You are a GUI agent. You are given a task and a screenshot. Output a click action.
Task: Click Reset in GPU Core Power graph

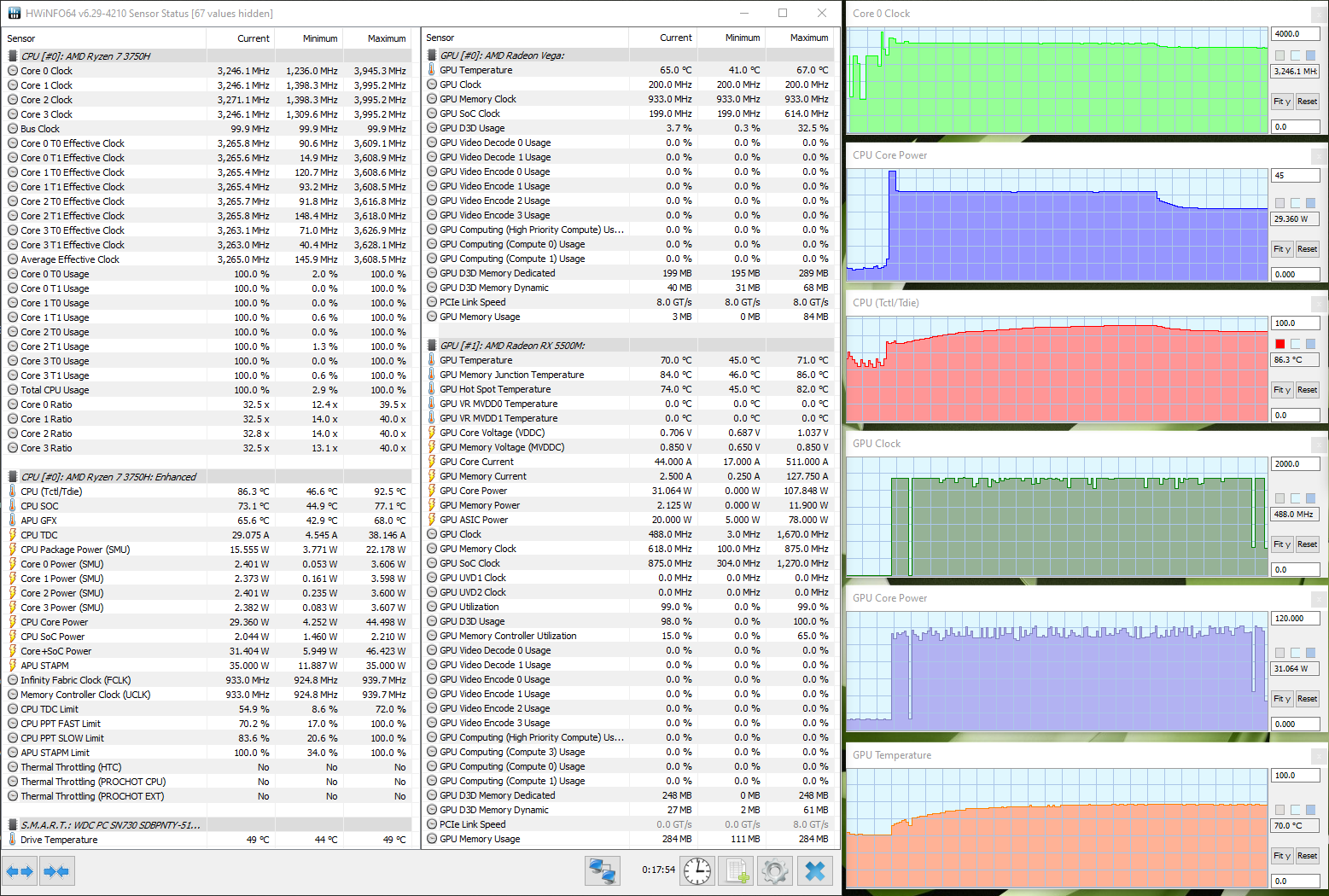(x=1308, y=699)
